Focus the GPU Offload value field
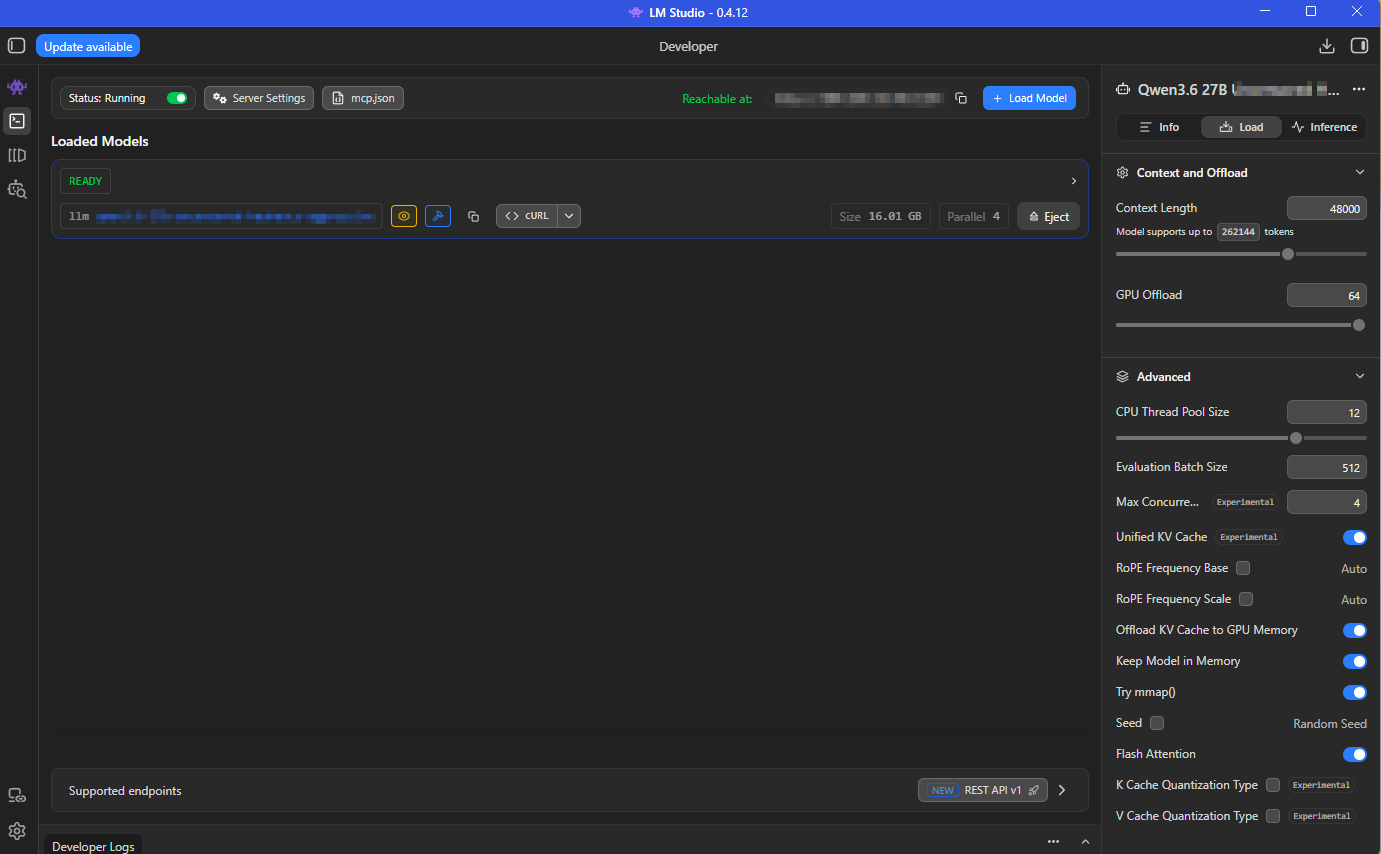 1326,295
